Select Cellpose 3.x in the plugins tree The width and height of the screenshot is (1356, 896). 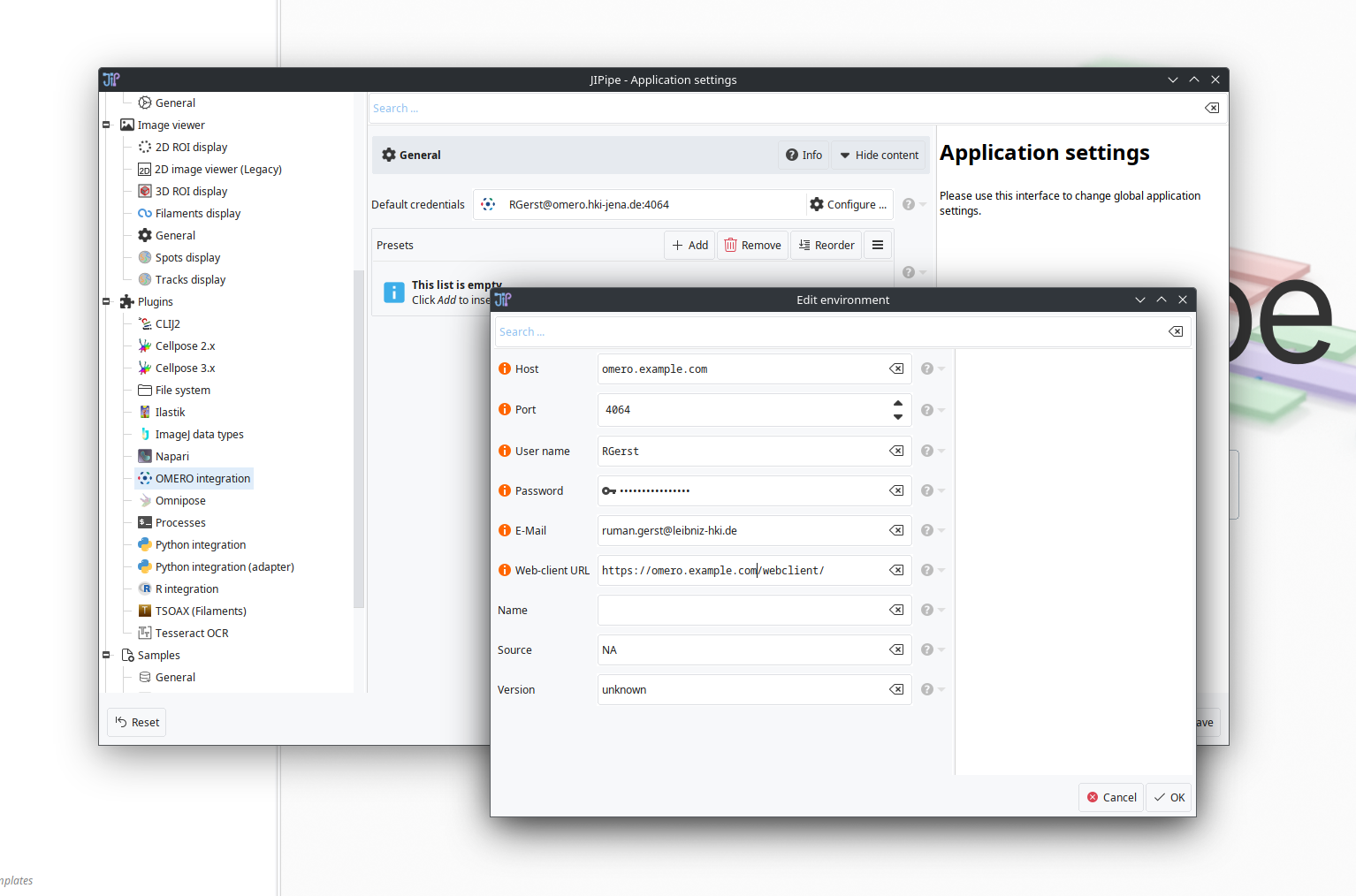point(185,368)
